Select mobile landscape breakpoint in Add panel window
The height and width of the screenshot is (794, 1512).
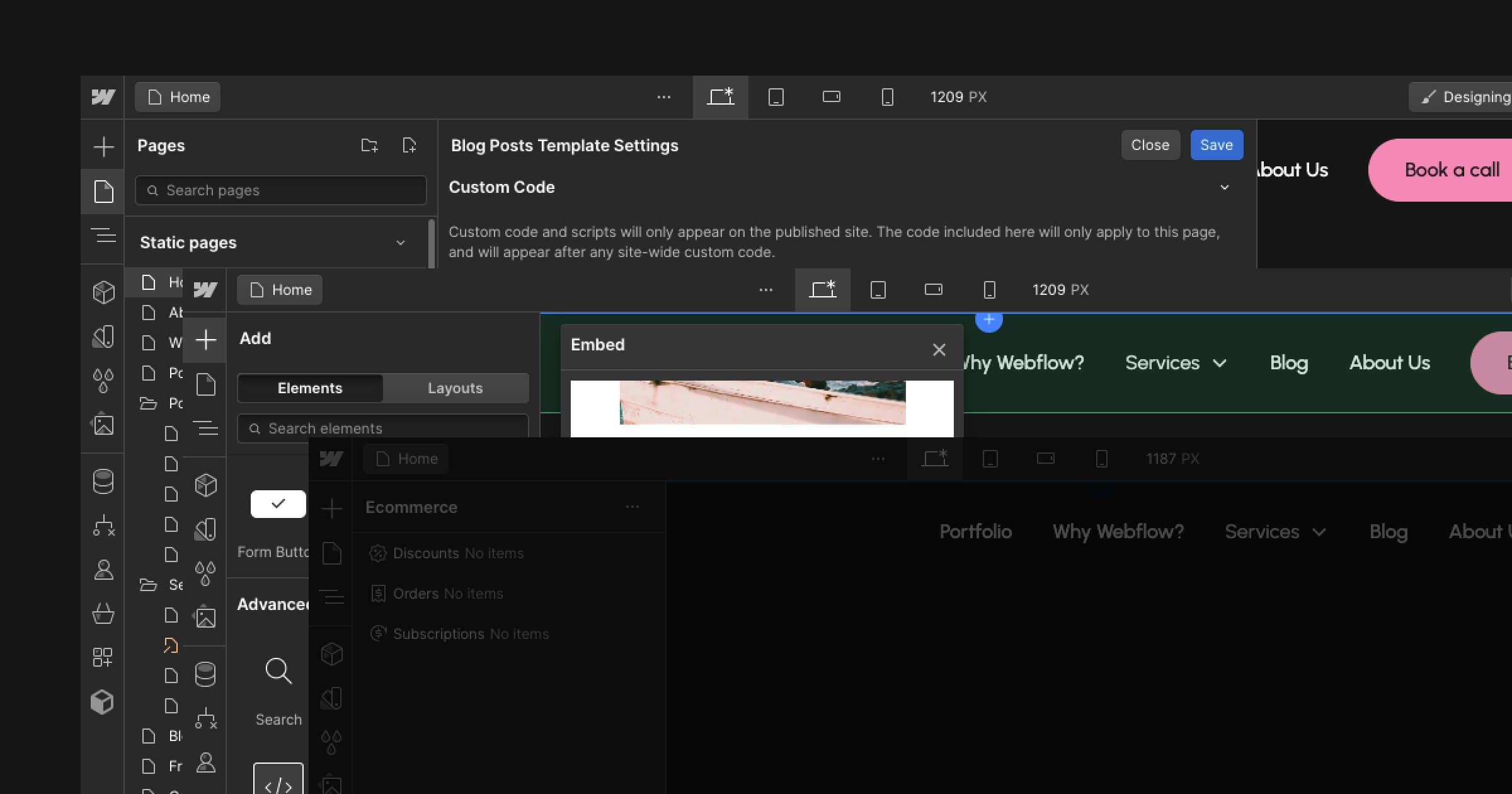[x=934, y=290]
